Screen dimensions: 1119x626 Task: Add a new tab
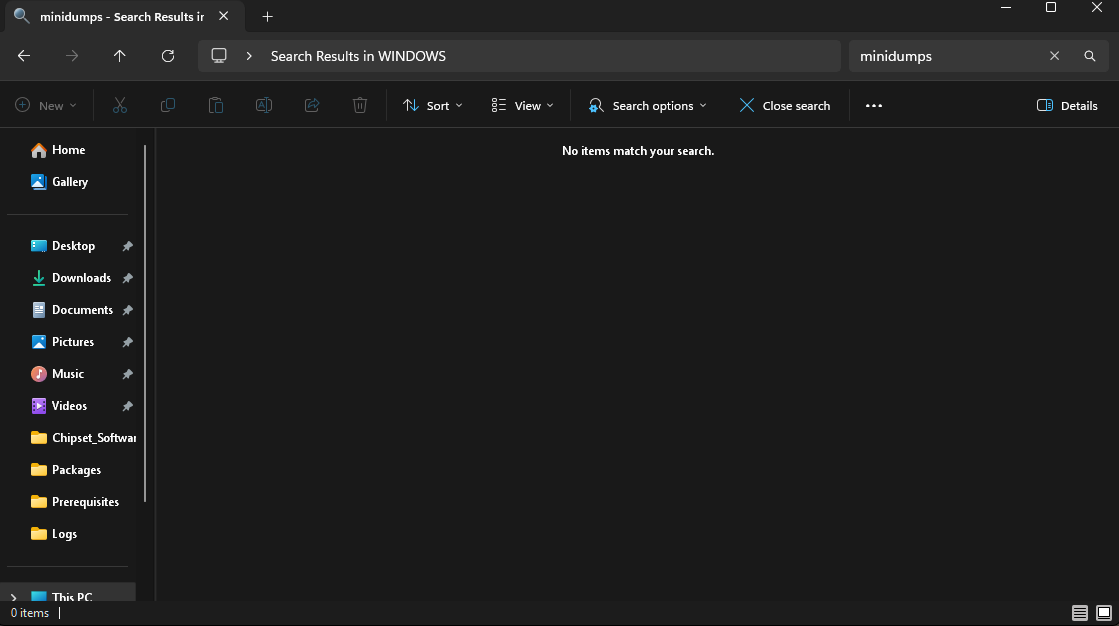pyautogui.click(x=268, y=16)
